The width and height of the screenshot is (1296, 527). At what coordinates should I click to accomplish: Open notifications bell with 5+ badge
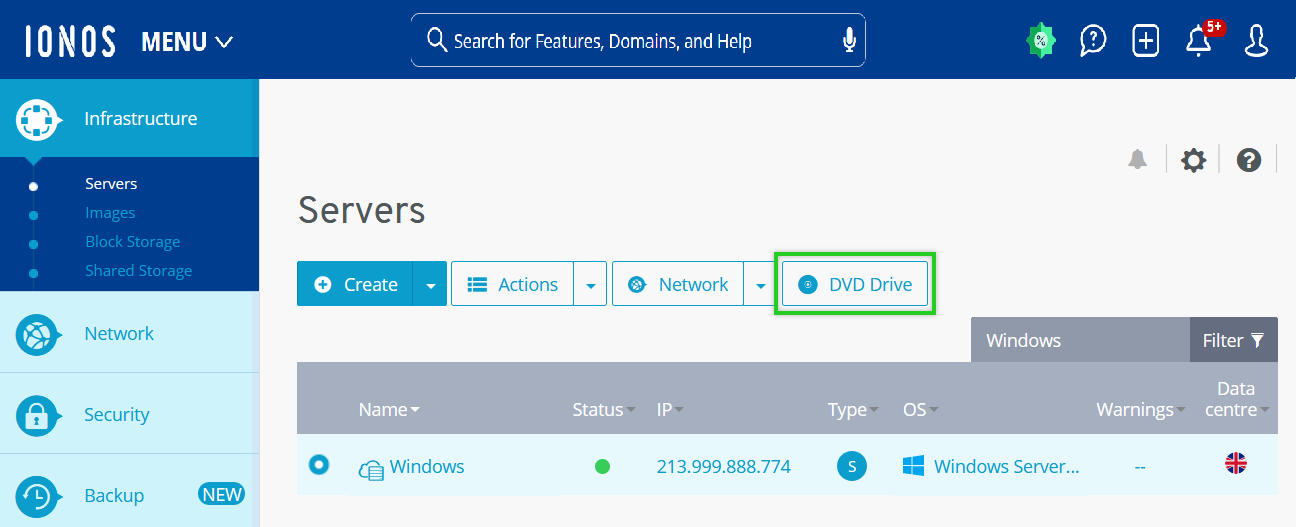pyautogui.click(x=1198, y=41)
